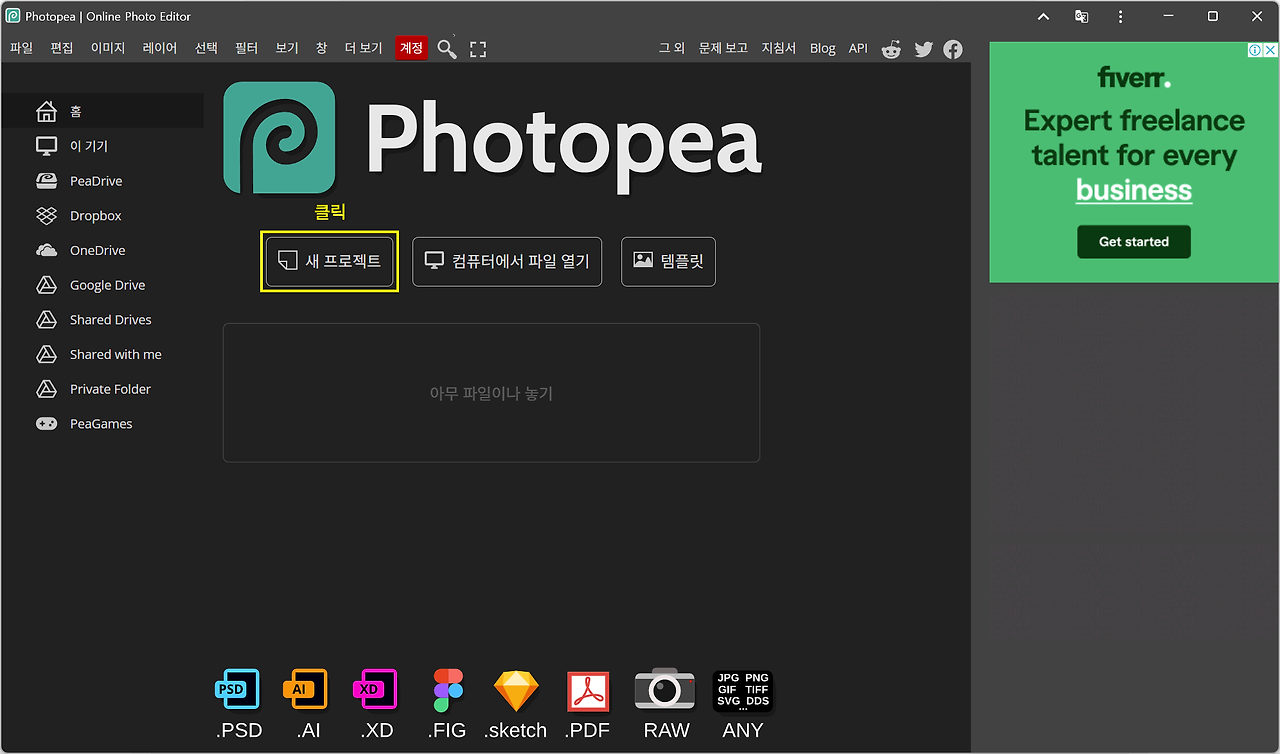Image resolution: width=1280 pixels, height=754 pixels.
Task: Click the .PDF file icon
Action: 588,691
